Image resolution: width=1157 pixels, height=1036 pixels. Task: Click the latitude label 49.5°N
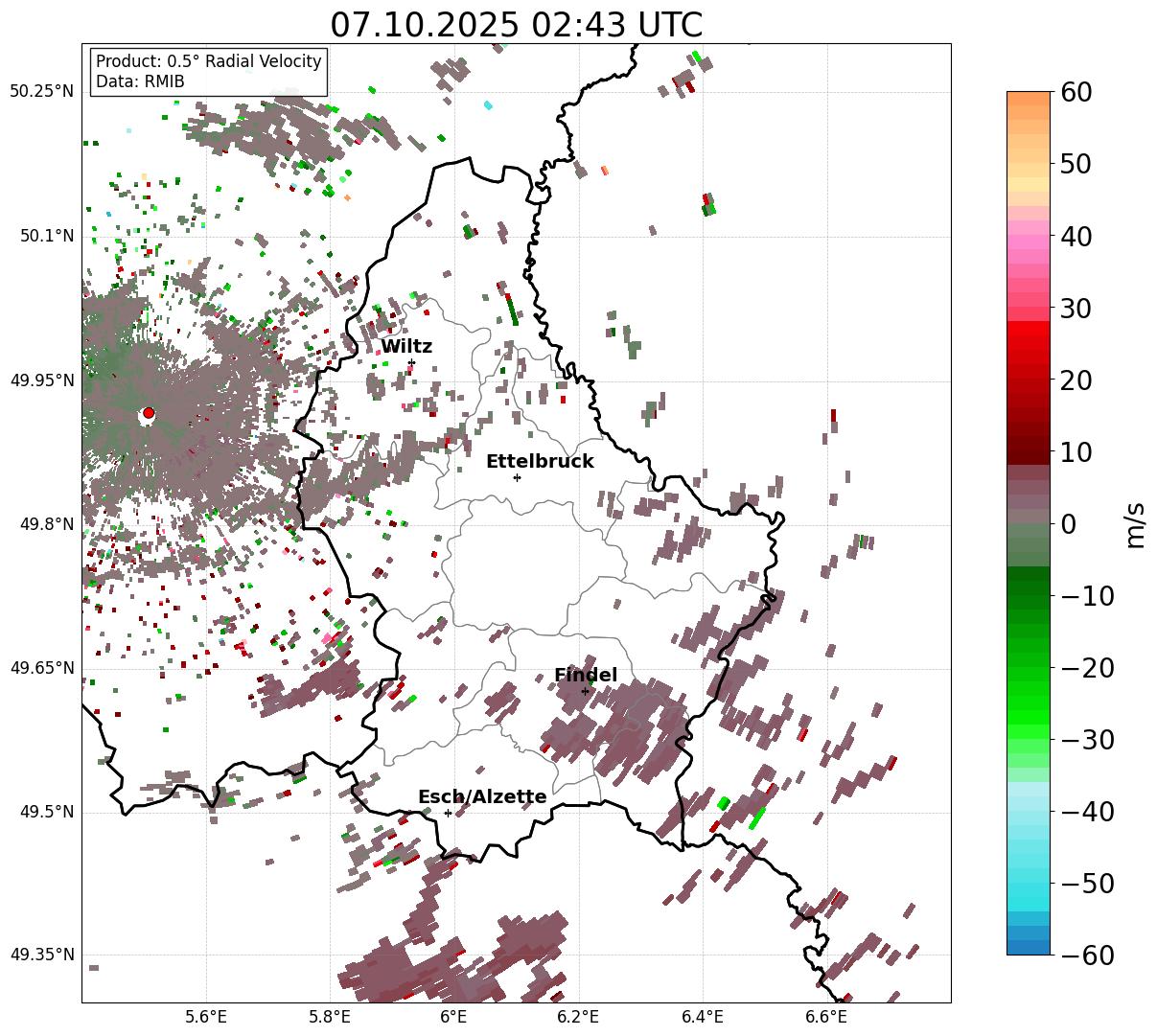(45, 812)
